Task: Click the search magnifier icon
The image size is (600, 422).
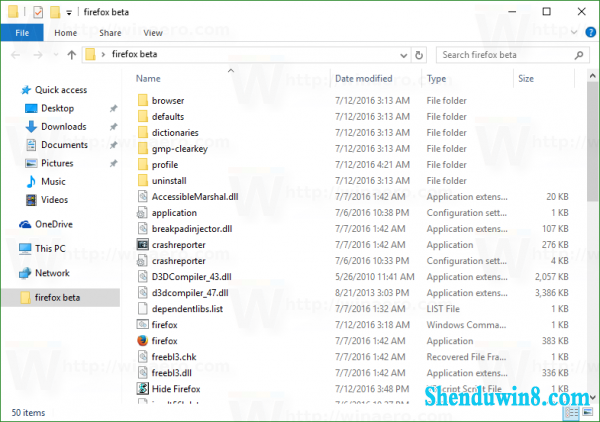Action: [579, 55]
